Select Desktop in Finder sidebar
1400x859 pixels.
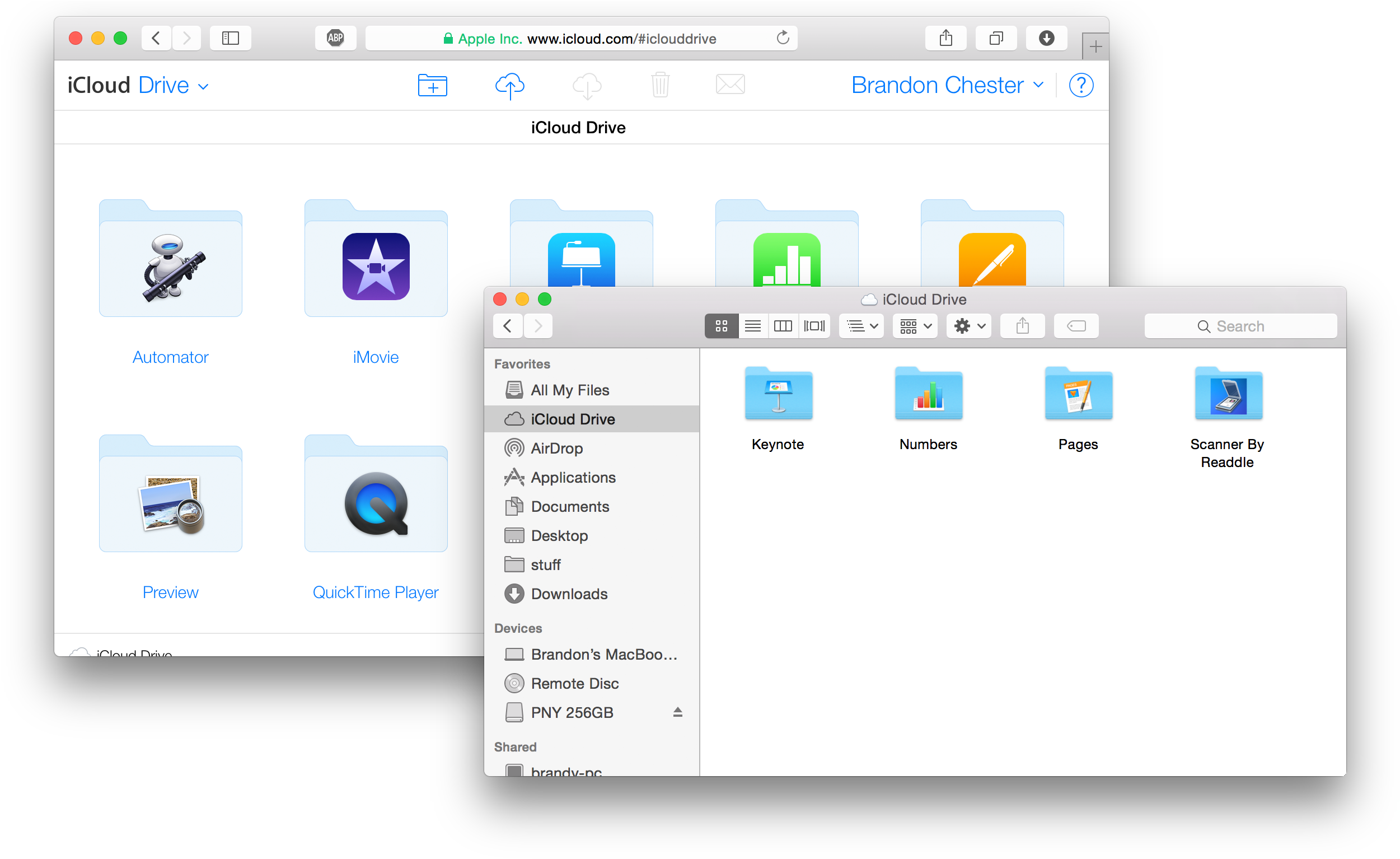click(x=592, y=535)
